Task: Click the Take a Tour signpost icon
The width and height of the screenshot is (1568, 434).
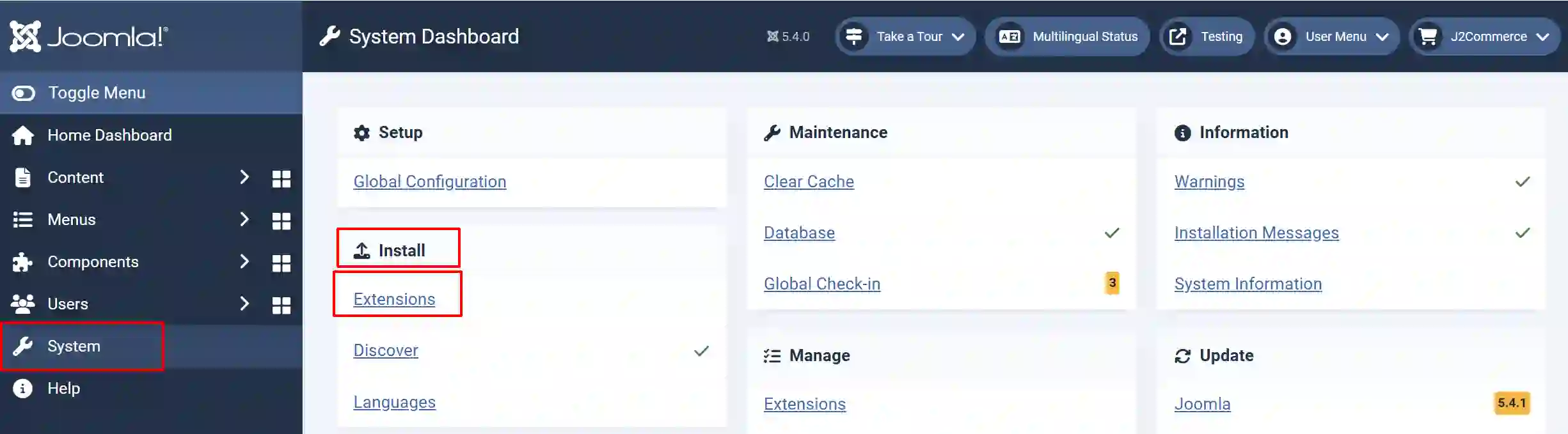Action: 854,36
